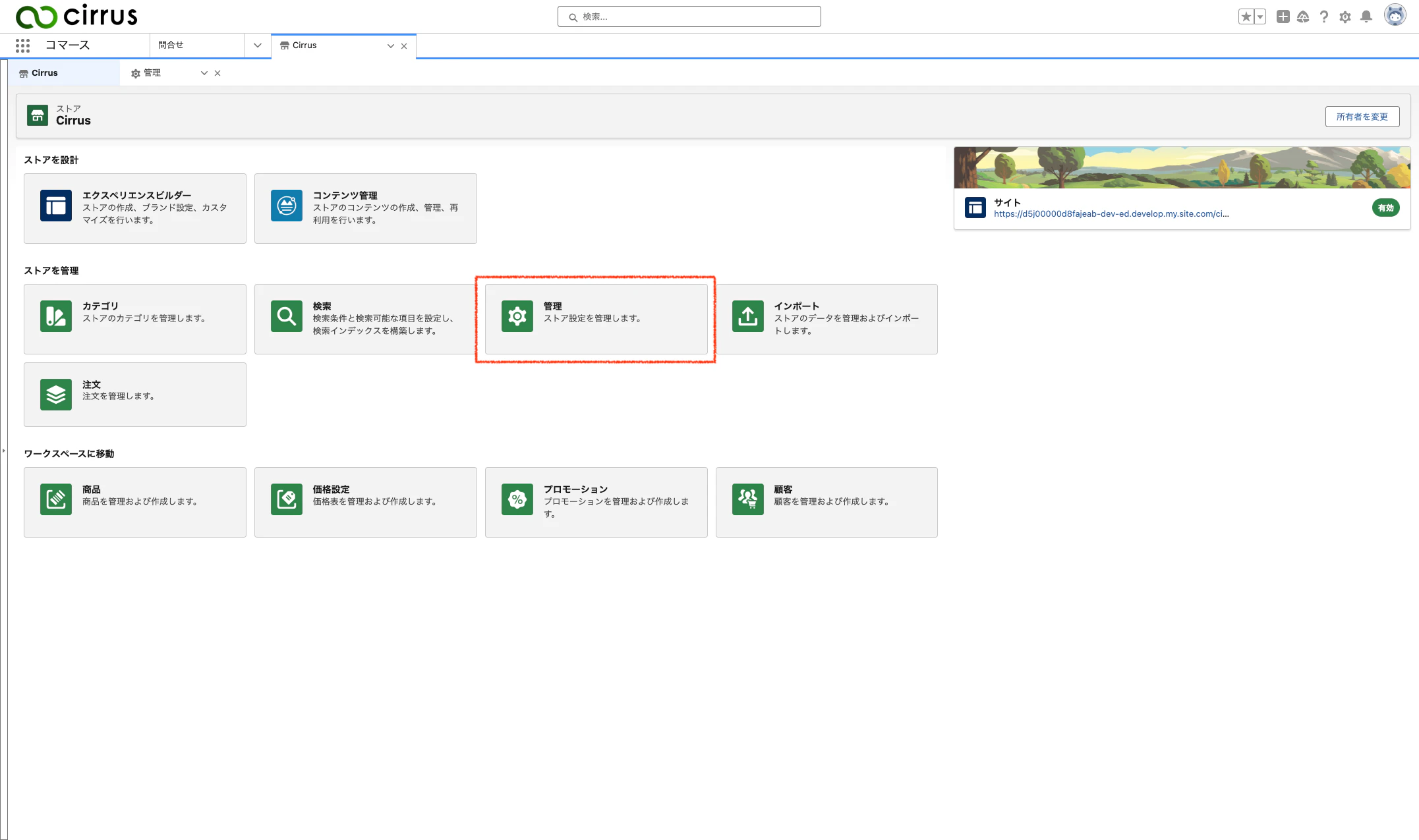
Task: Click the コンテンツ管理 content icon
Action: (x=287, y=206)
